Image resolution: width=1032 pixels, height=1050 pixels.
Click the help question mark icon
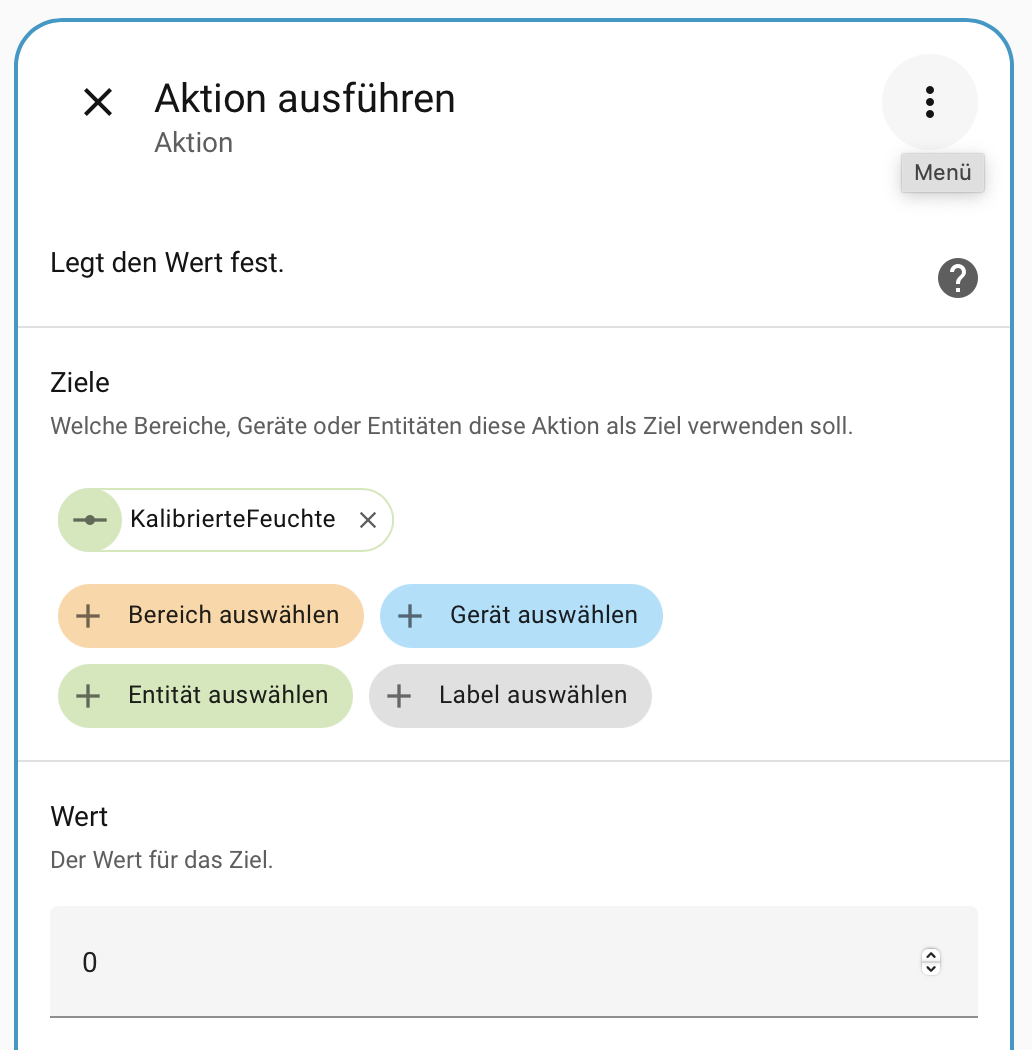(x=957, y=278)
